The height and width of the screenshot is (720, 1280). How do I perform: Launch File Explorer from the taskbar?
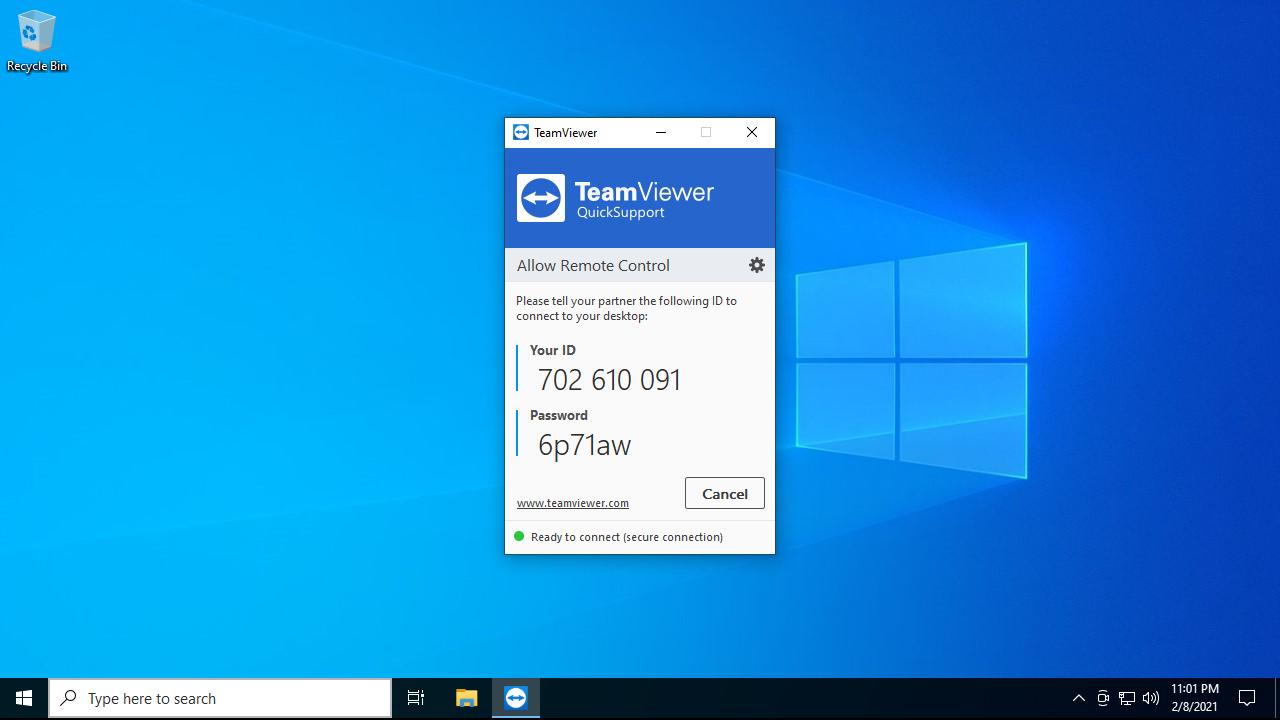coord(466,698)
